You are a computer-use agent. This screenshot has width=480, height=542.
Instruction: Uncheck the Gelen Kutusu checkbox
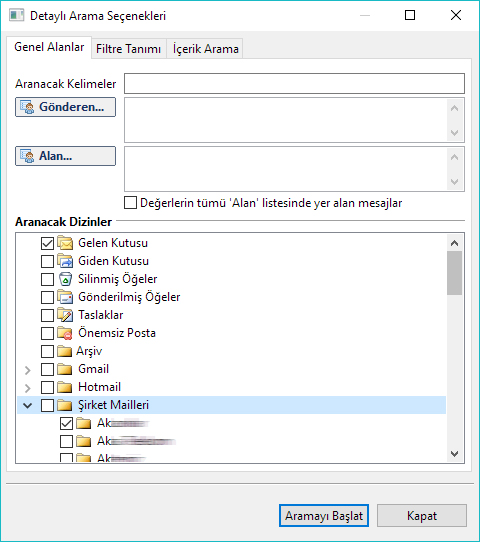click(47, 243)
